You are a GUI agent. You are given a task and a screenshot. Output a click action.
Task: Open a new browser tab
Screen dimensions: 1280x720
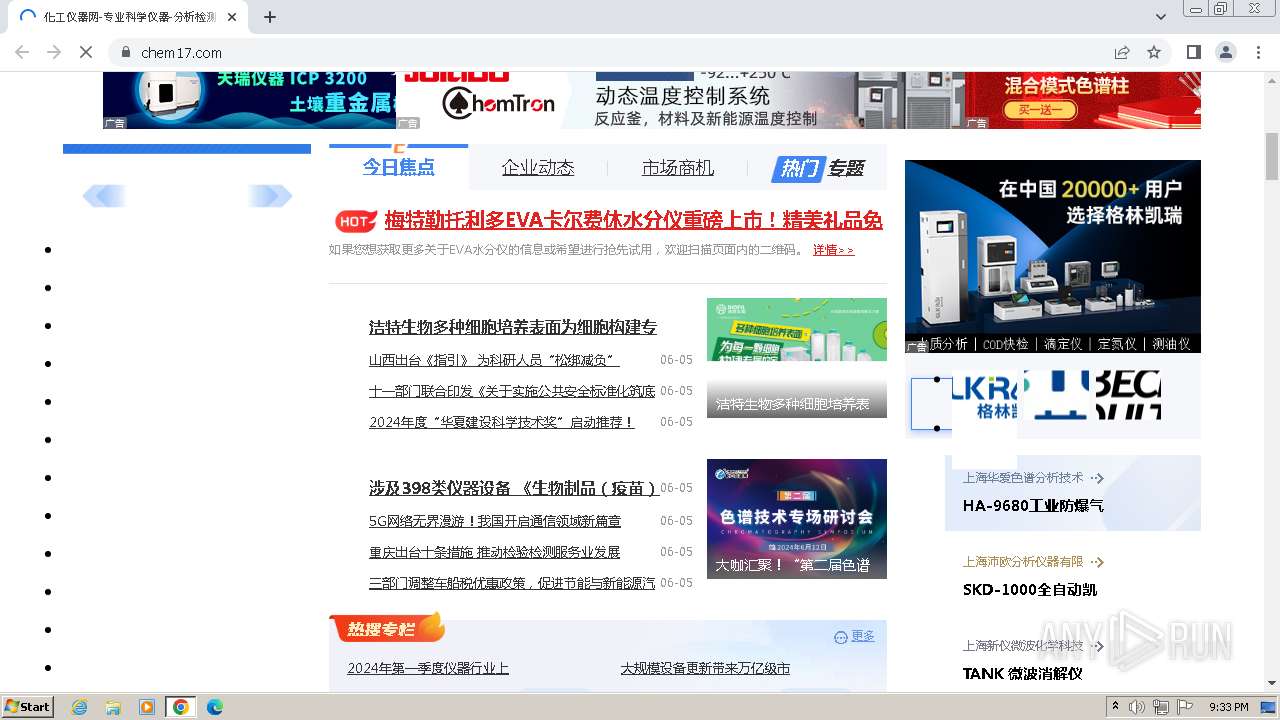(x=270, y=17)
